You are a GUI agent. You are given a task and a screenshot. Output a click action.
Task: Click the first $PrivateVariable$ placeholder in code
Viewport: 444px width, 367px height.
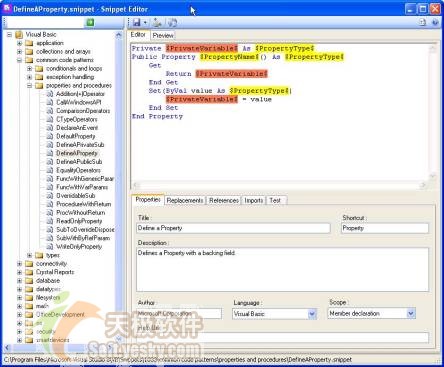(x=202, y=48)
